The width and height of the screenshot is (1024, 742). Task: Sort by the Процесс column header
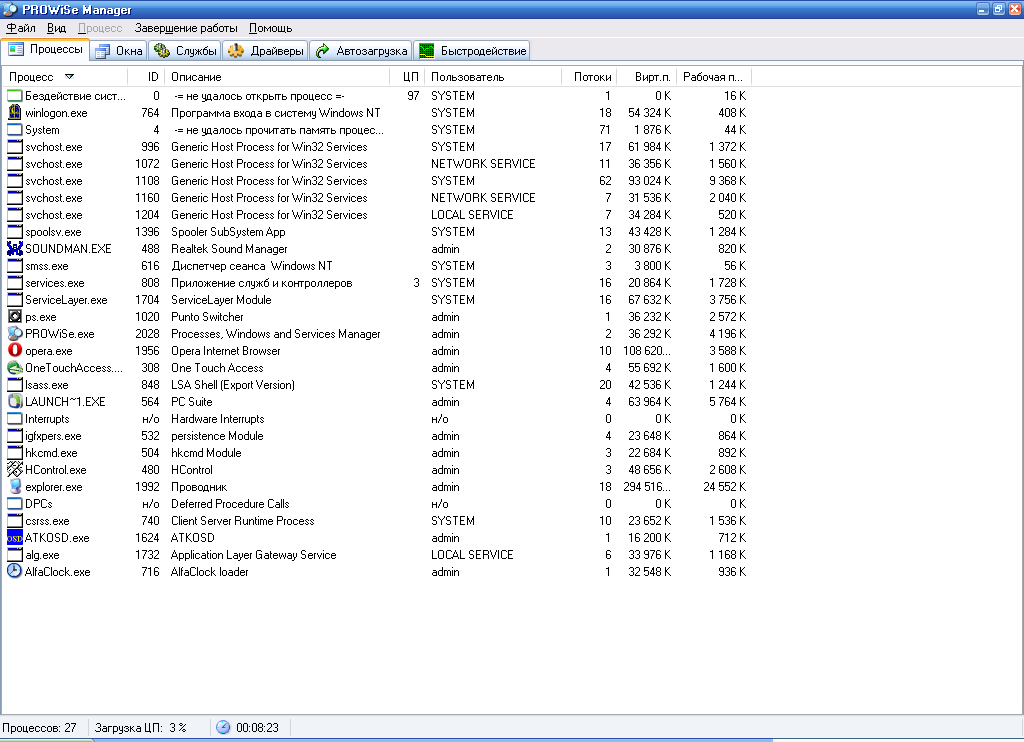(65, 76)
